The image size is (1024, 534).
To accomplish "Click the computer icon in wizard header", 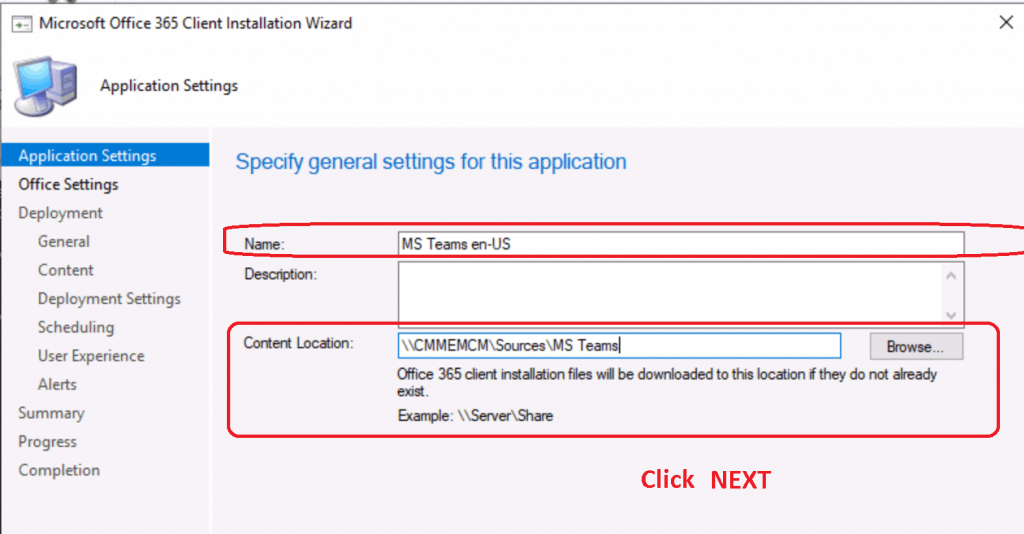I will (x=46, y=86).
